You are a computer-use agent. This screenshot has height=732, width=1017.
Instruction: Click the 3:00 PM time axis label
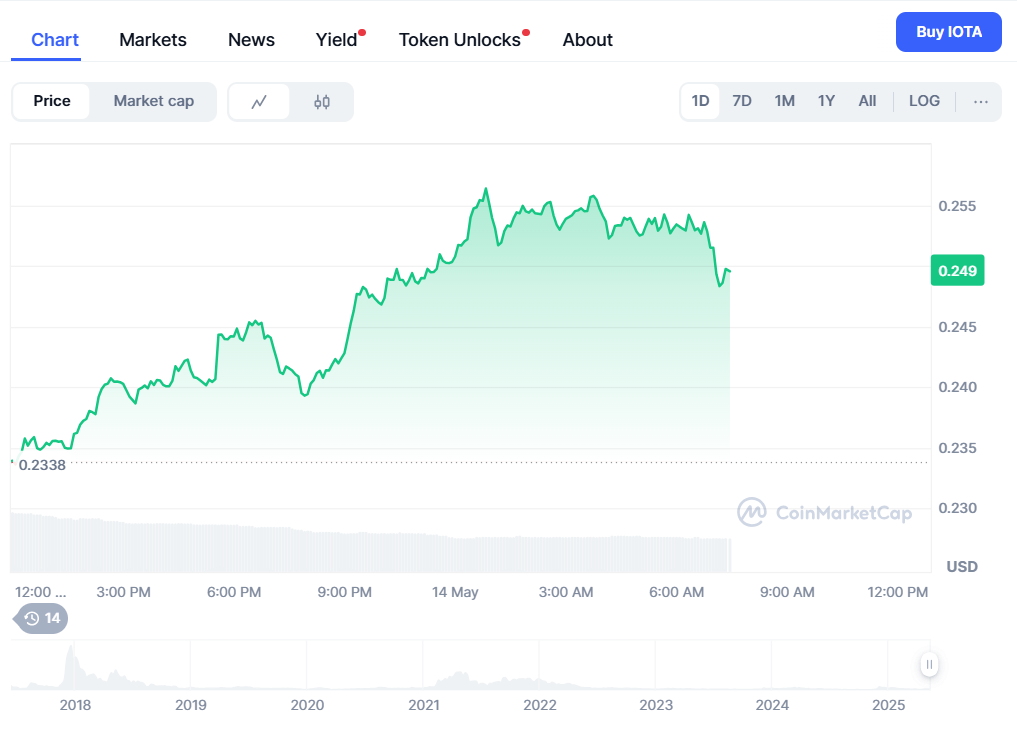[x=123, y=592]
